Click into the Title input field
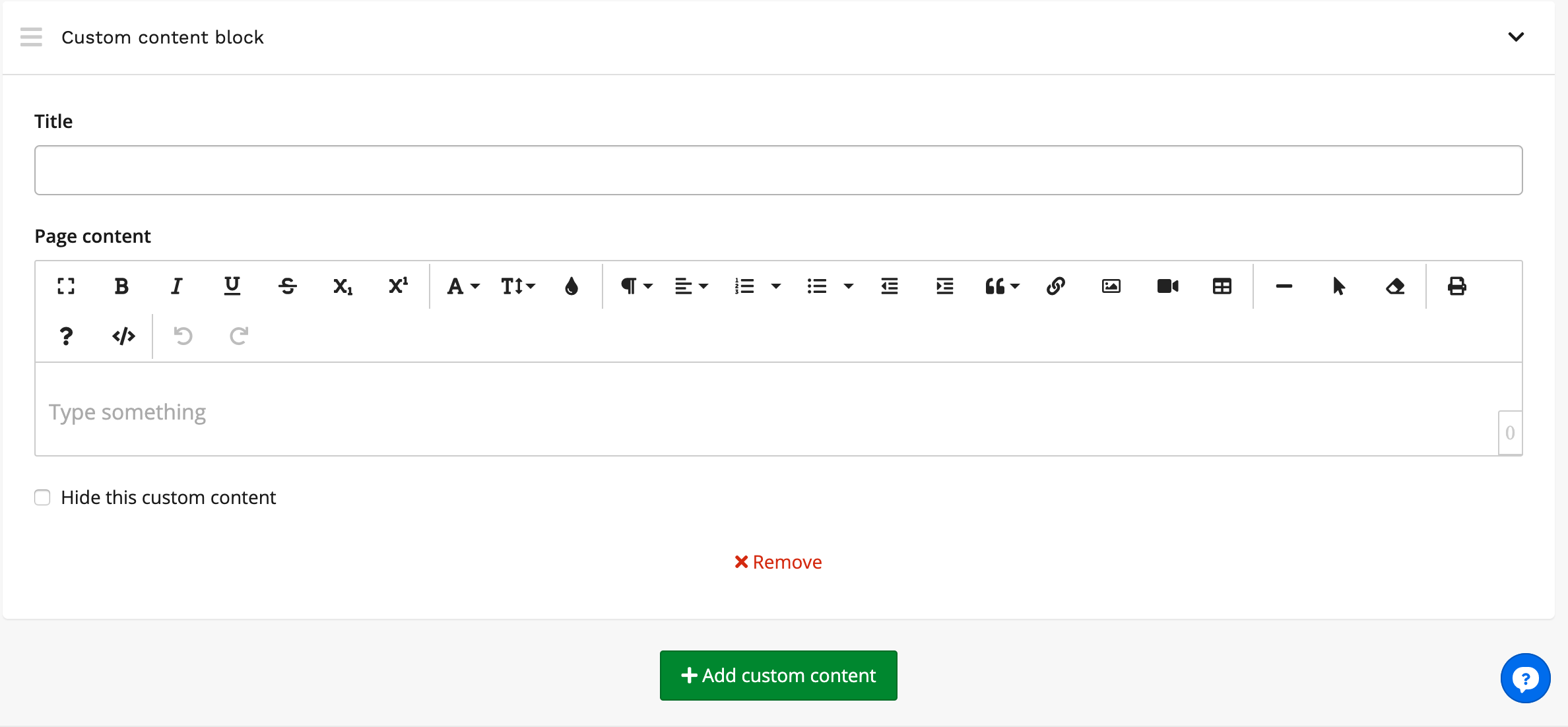This screenshot has width=1568, height=727. tap(779, 170)
